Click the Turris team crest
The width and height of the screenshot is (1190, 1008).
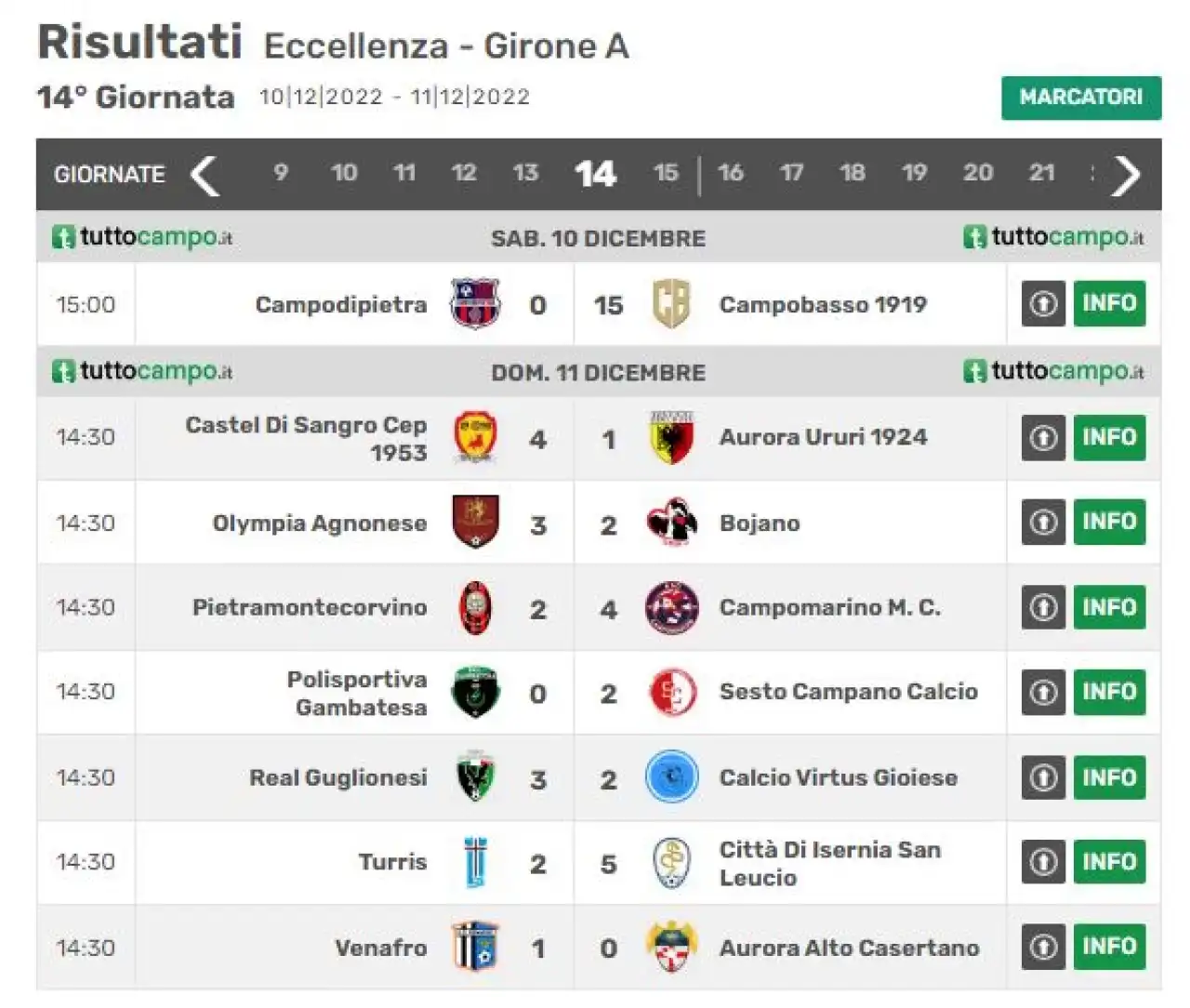coord(475,863)
